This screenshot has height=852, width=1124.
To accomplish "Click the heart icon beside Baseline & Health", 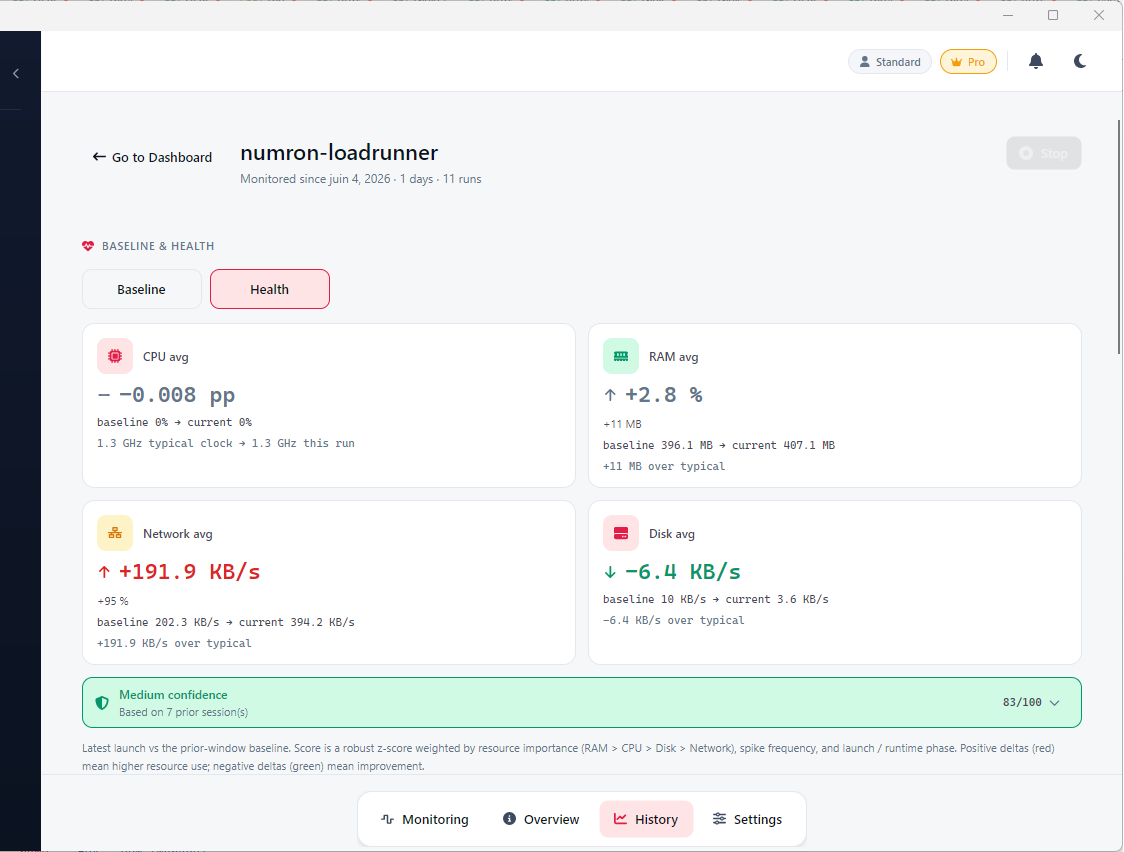I will [x=88, y=246].
